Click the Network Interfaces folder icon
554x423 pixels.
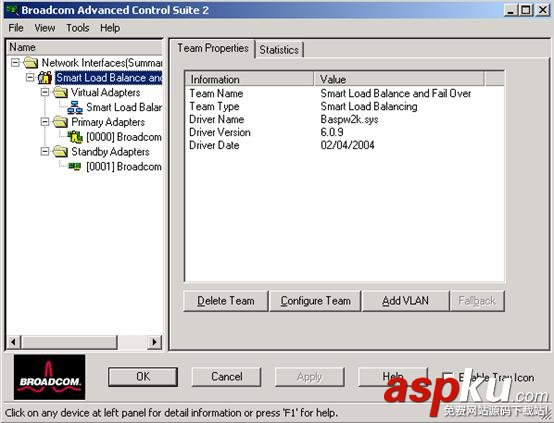(x=31, y=63)
